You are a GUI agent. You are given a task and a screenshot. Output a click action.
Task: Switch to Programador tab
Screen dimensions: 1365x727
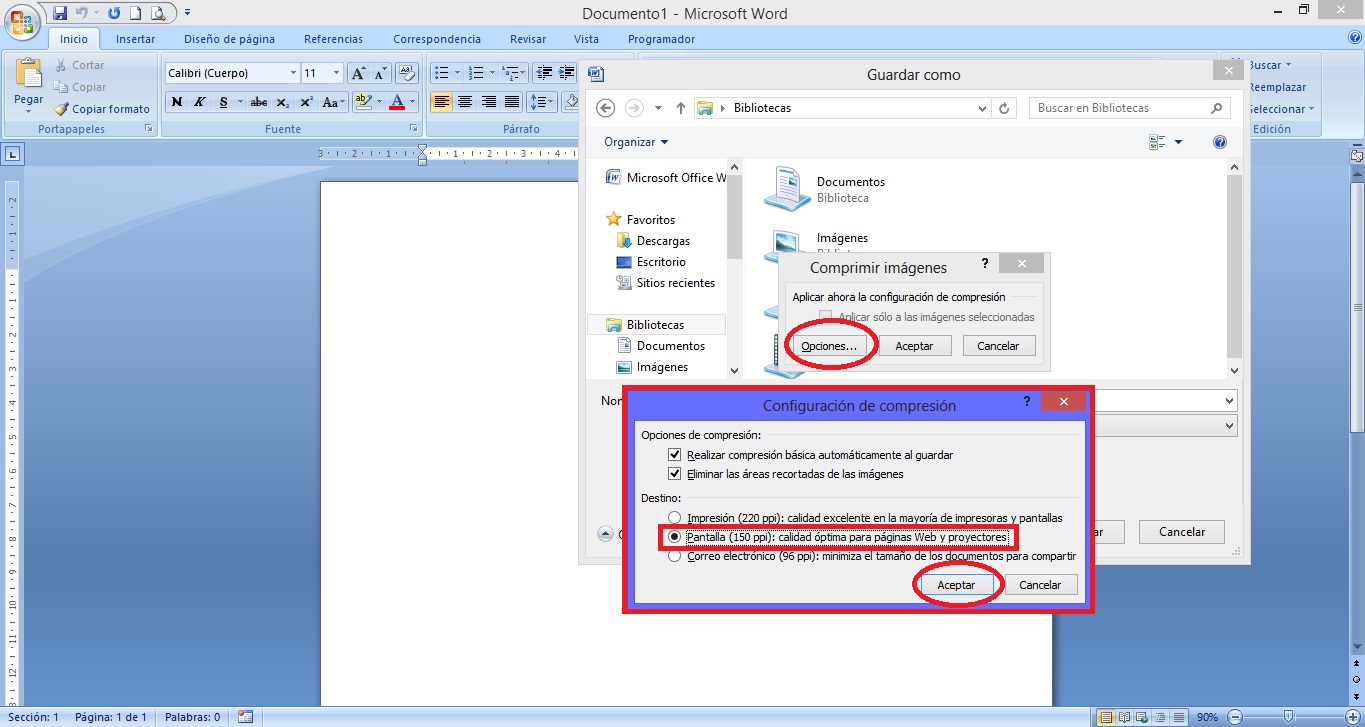coord(661,39)
